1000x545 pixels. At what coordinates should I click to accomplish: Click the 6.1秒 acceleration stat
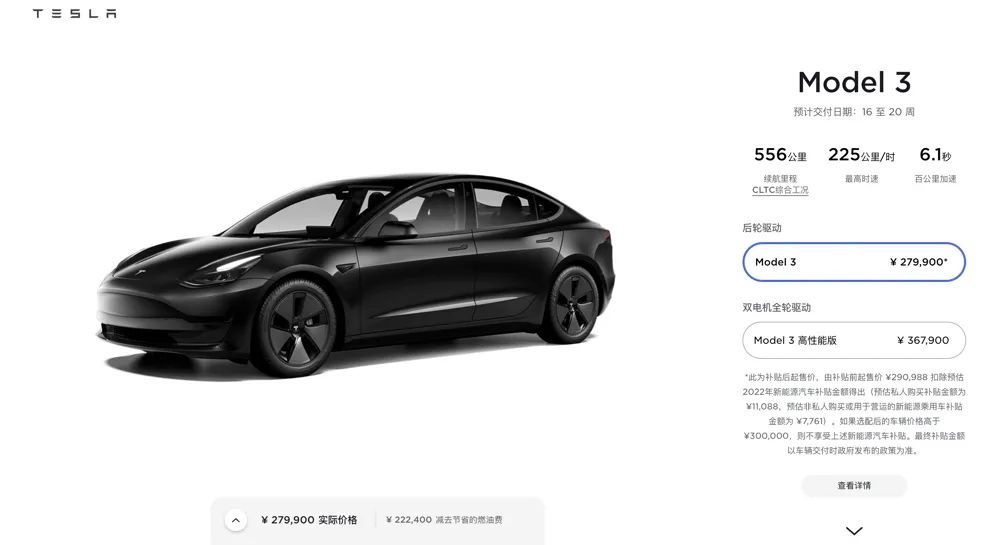pyautogui.click(x=935, y=155)
